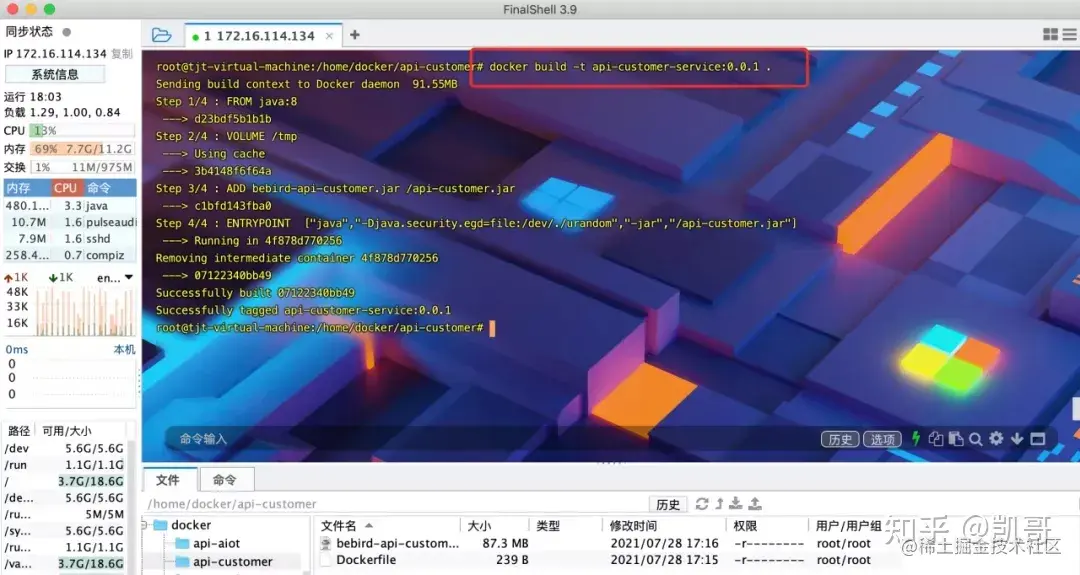Sort processes by 内存 column
1080x575 pixels.
click(x=26, y=188)
